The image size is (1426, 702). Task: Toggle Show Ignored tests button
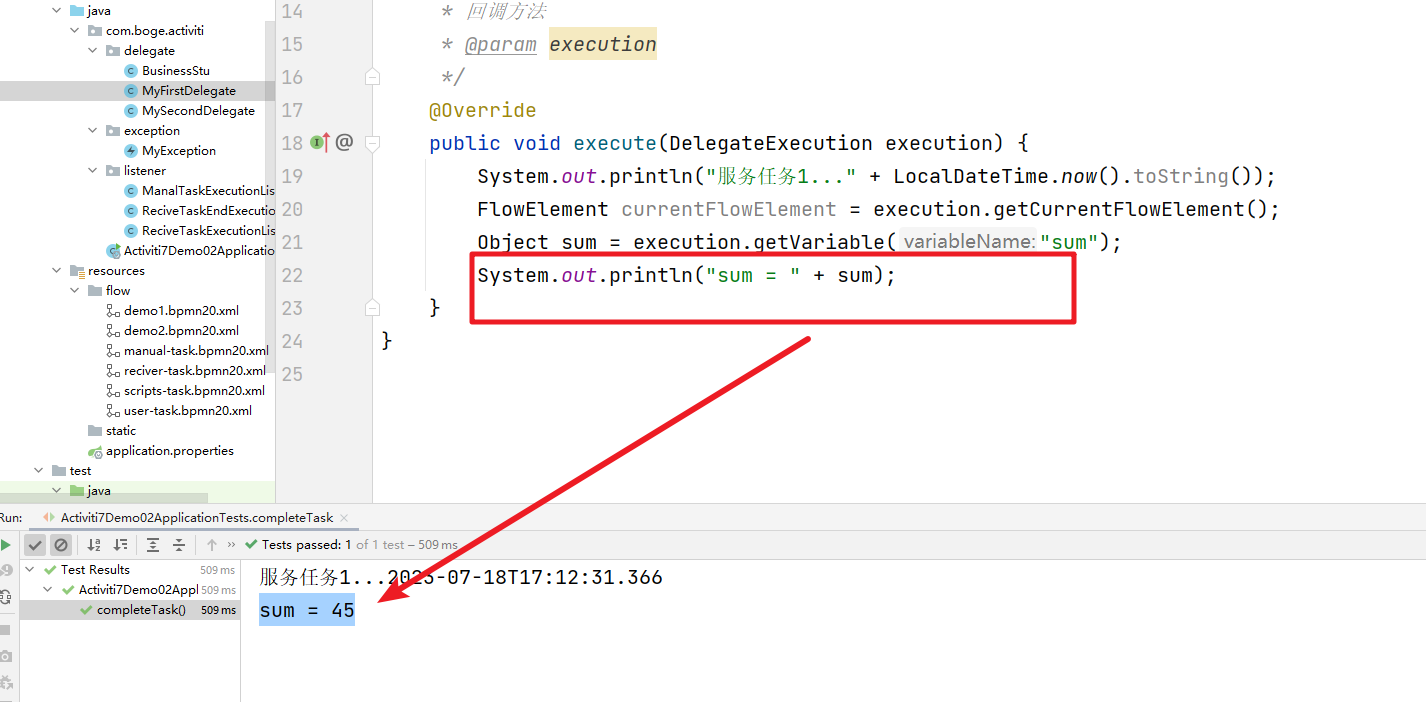click(x=61, y=545)
